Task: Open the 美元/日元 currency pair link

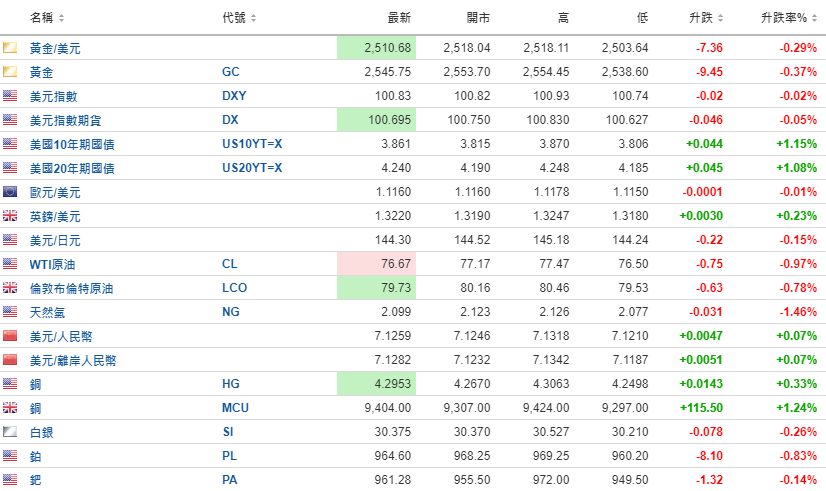Action: click(x=55, y=240)
